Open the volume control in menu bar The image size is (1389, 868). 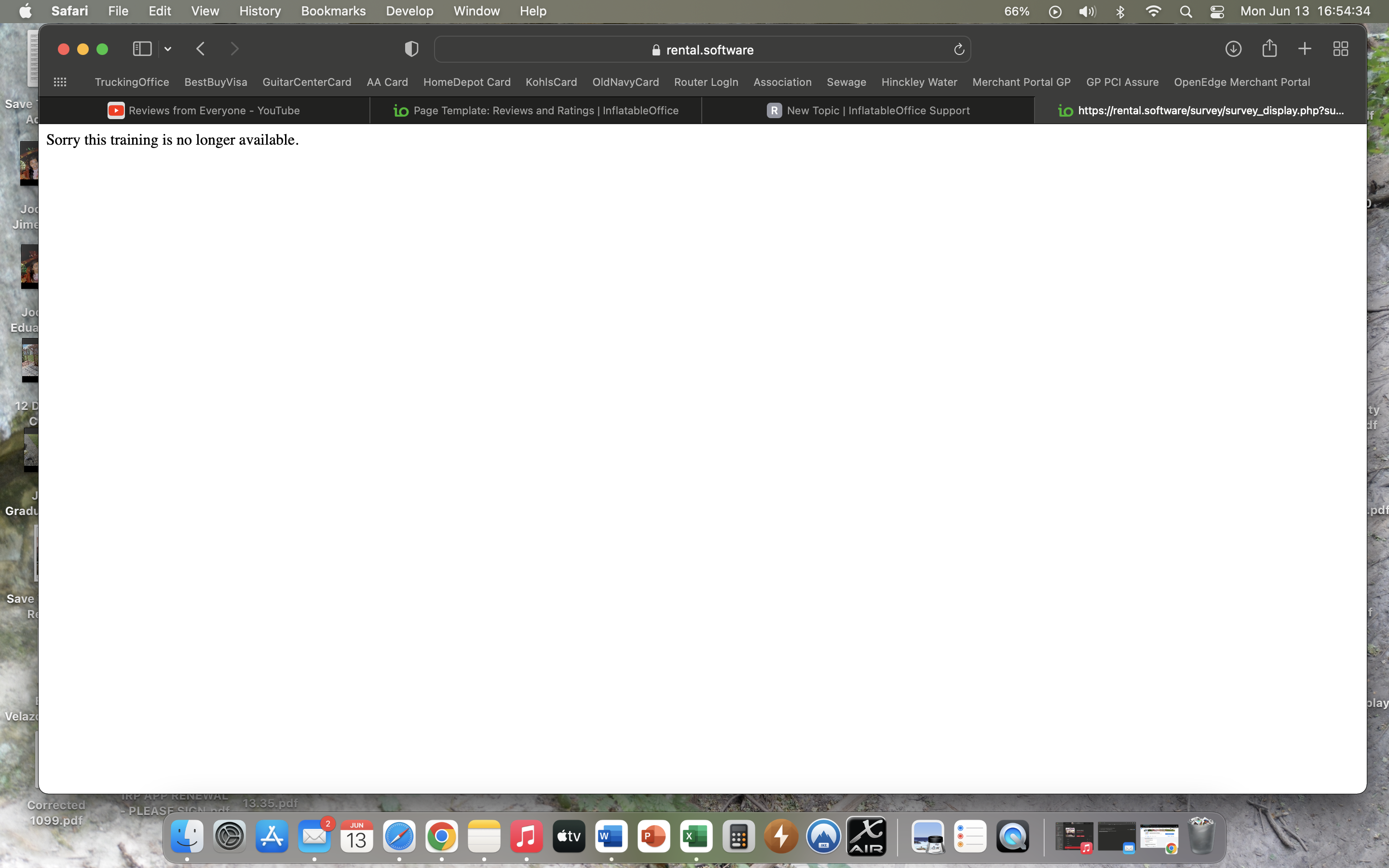[1087, 12]
